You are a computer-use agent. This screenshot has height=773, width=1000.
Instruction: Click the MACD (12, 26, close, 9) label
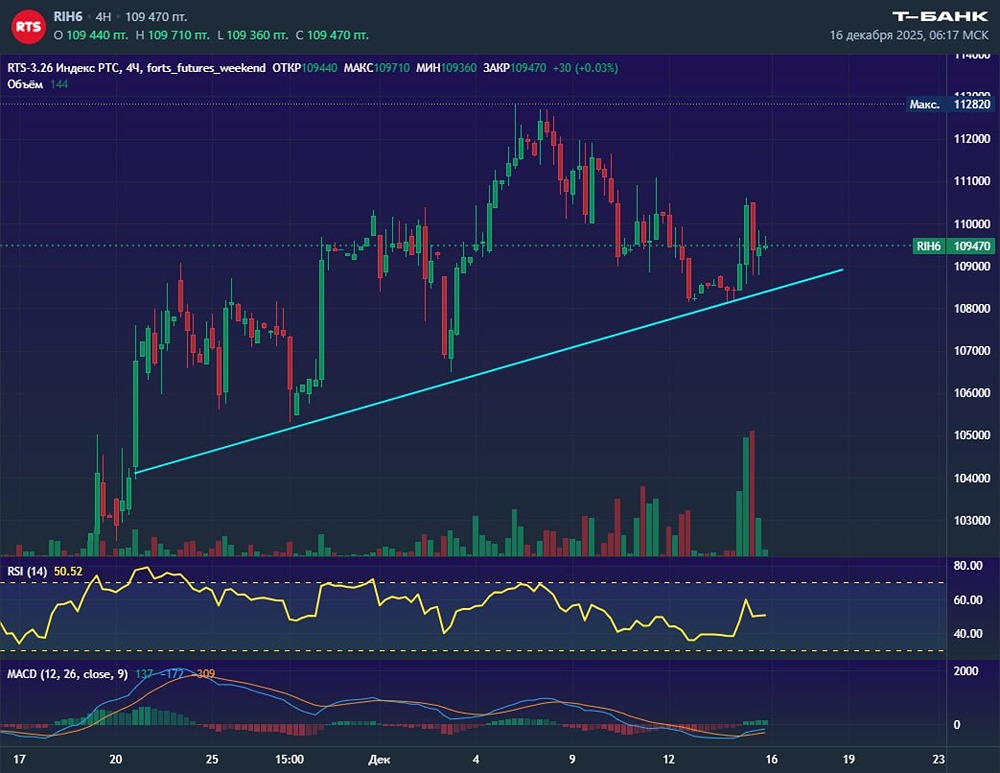click(68, 674)
